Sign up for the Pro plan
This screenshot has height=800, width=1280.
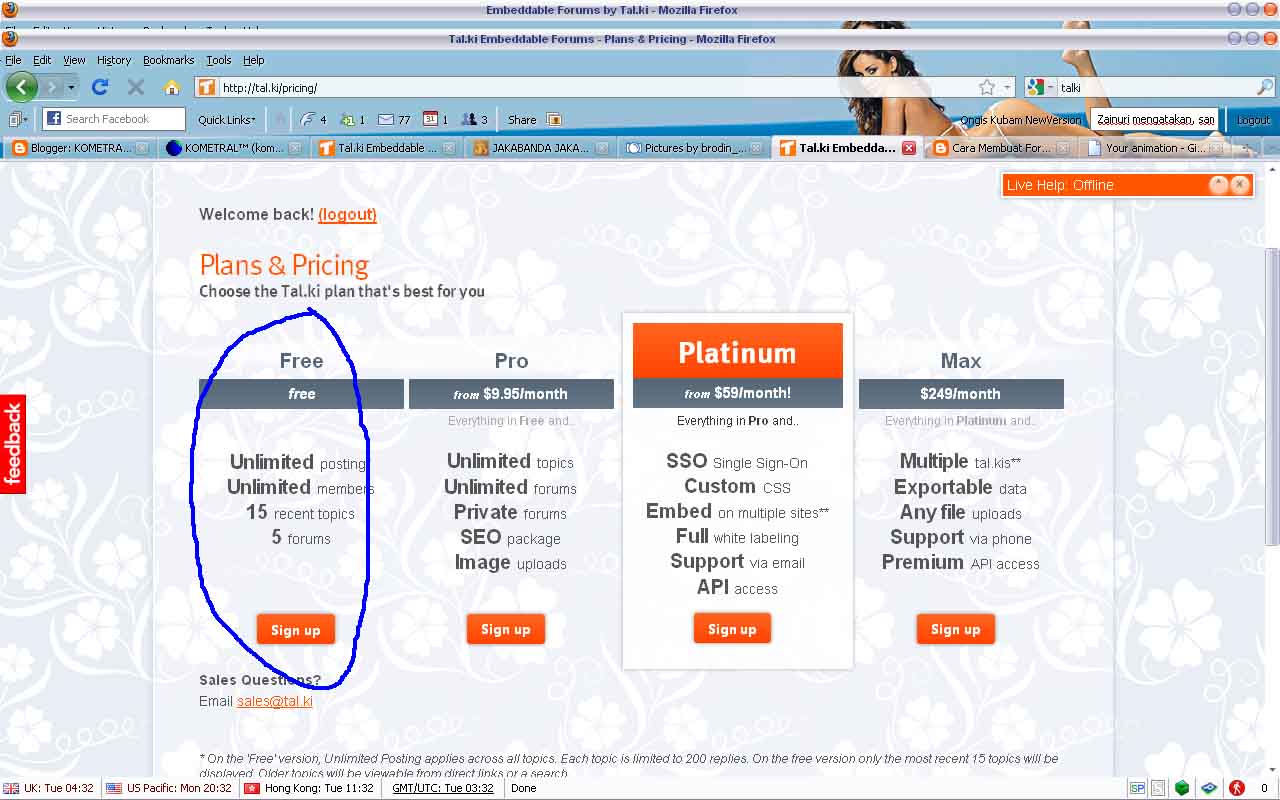click(x=505, y=629)
